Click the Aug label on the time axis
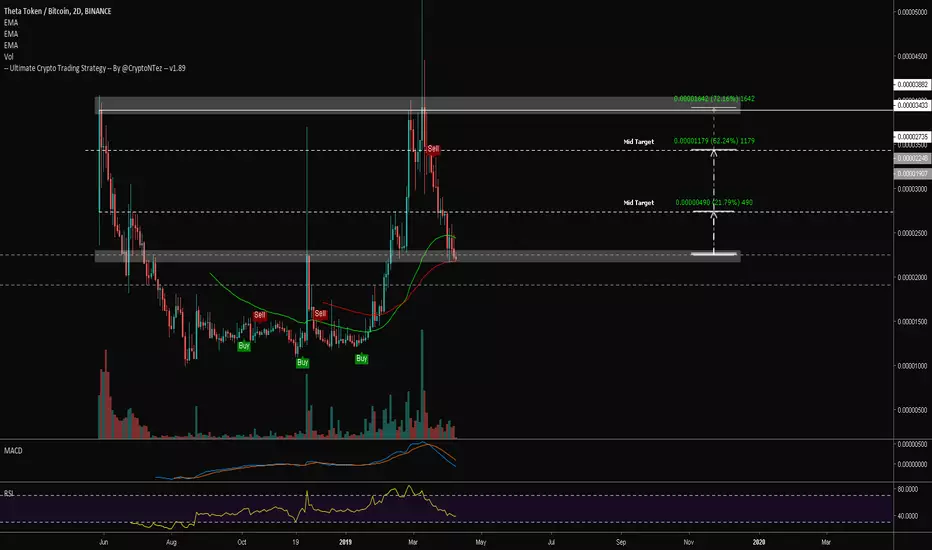This screenshot has width=932, height=550. click(x=171, y=542)
